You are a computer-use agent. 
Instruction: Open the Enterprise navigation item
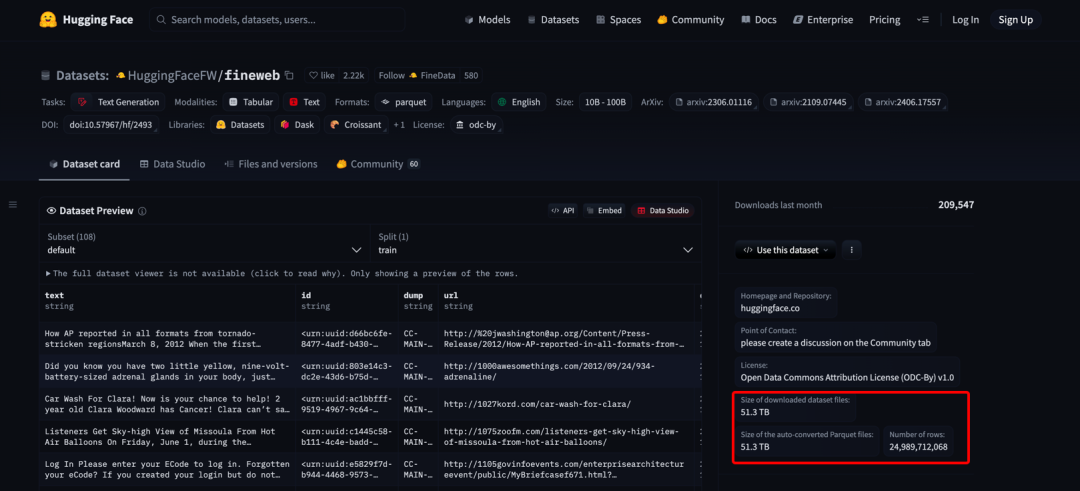822,20
